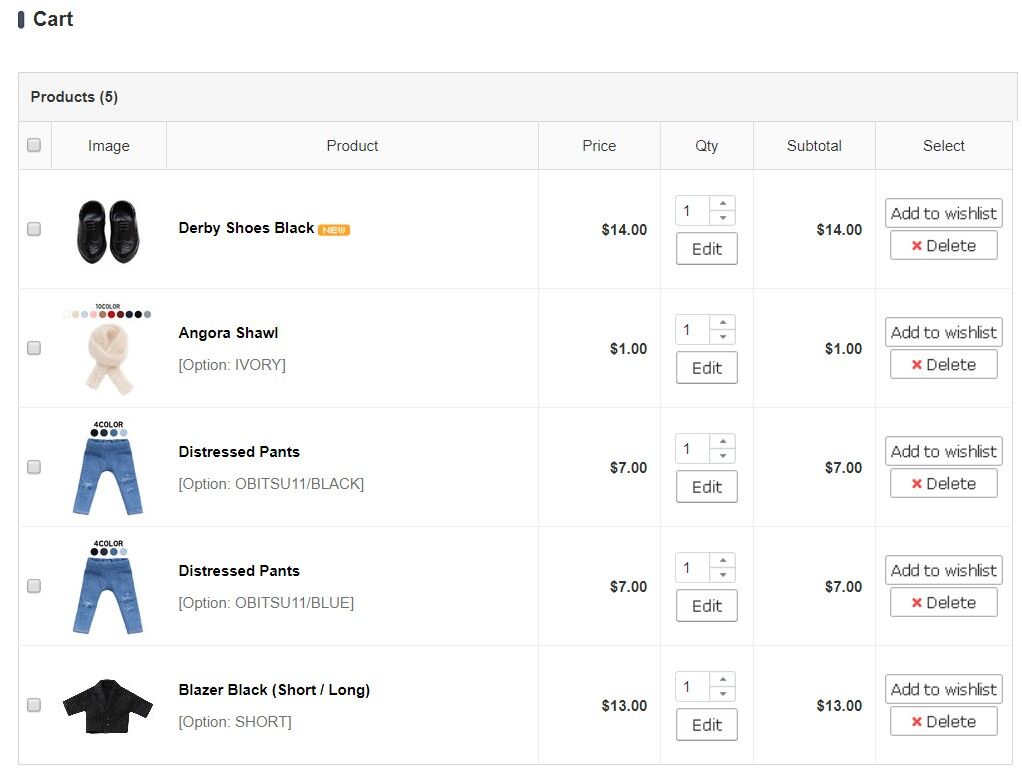Click the NEW badge beside Derby Shoes Black
This screenshot has height=774, width=1022.
click(x=334, y=230)
